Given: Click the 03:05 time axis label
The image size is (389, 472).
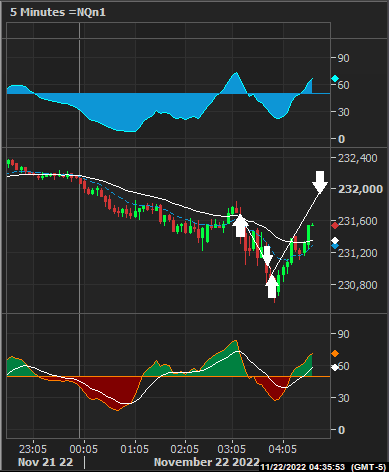Looking at the screenshot, I should tap(232, 449).
